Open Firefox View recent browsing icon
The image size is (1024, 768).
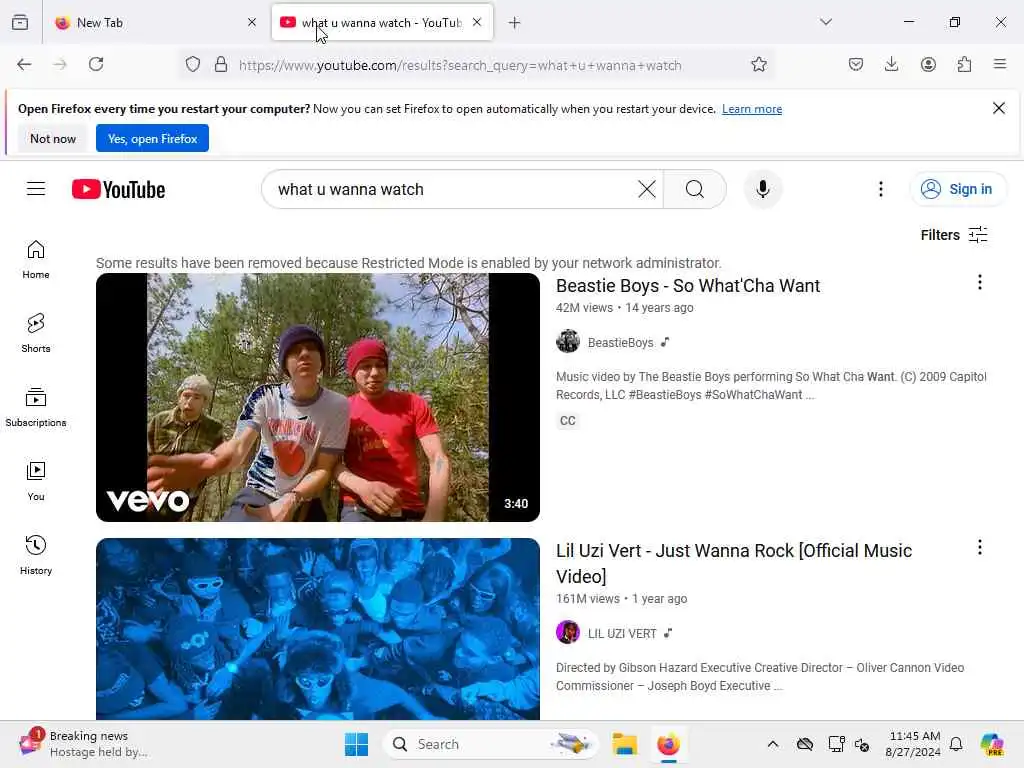(20, 22)
